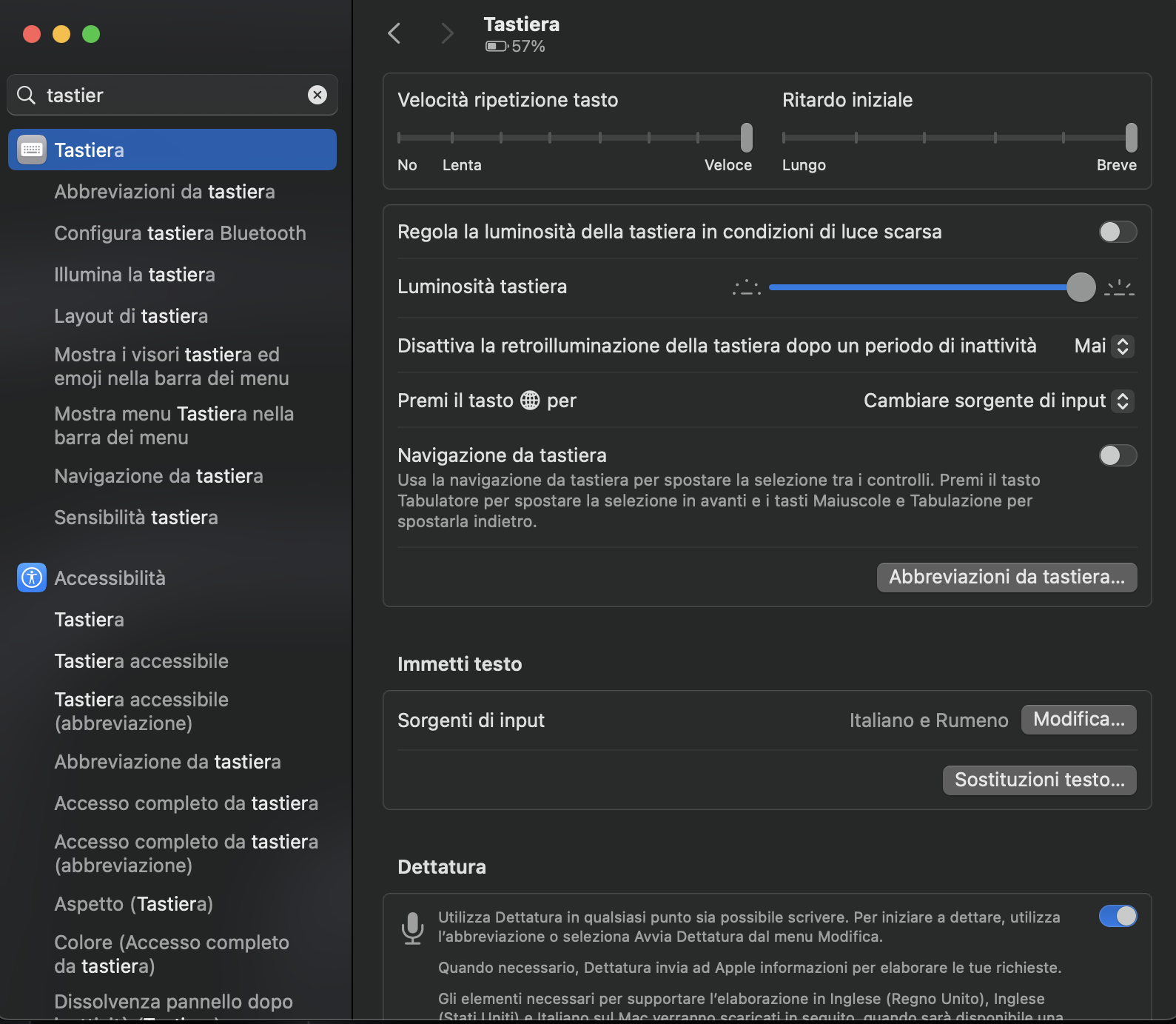Select Navigazione da tastiera sidebar result
1176x1024 pixels.
coord(158,476)
